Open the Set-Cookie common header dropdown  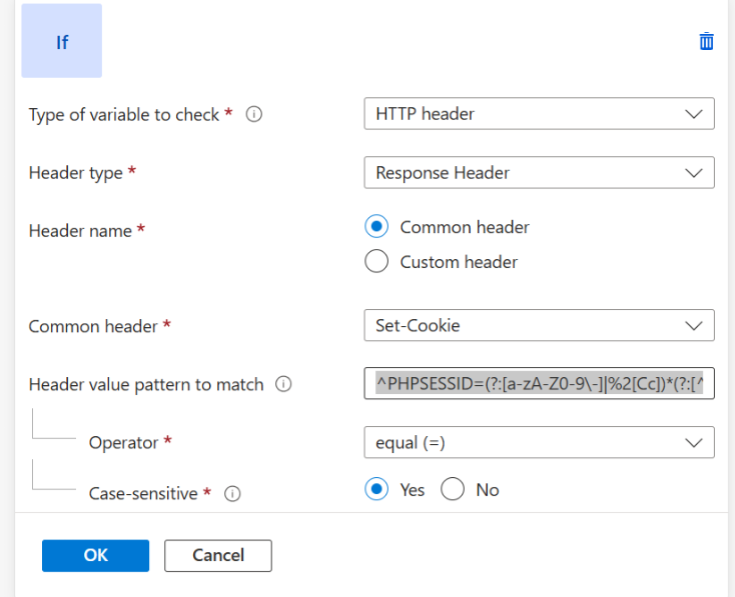pyautogui.click(x=539, y=325)
